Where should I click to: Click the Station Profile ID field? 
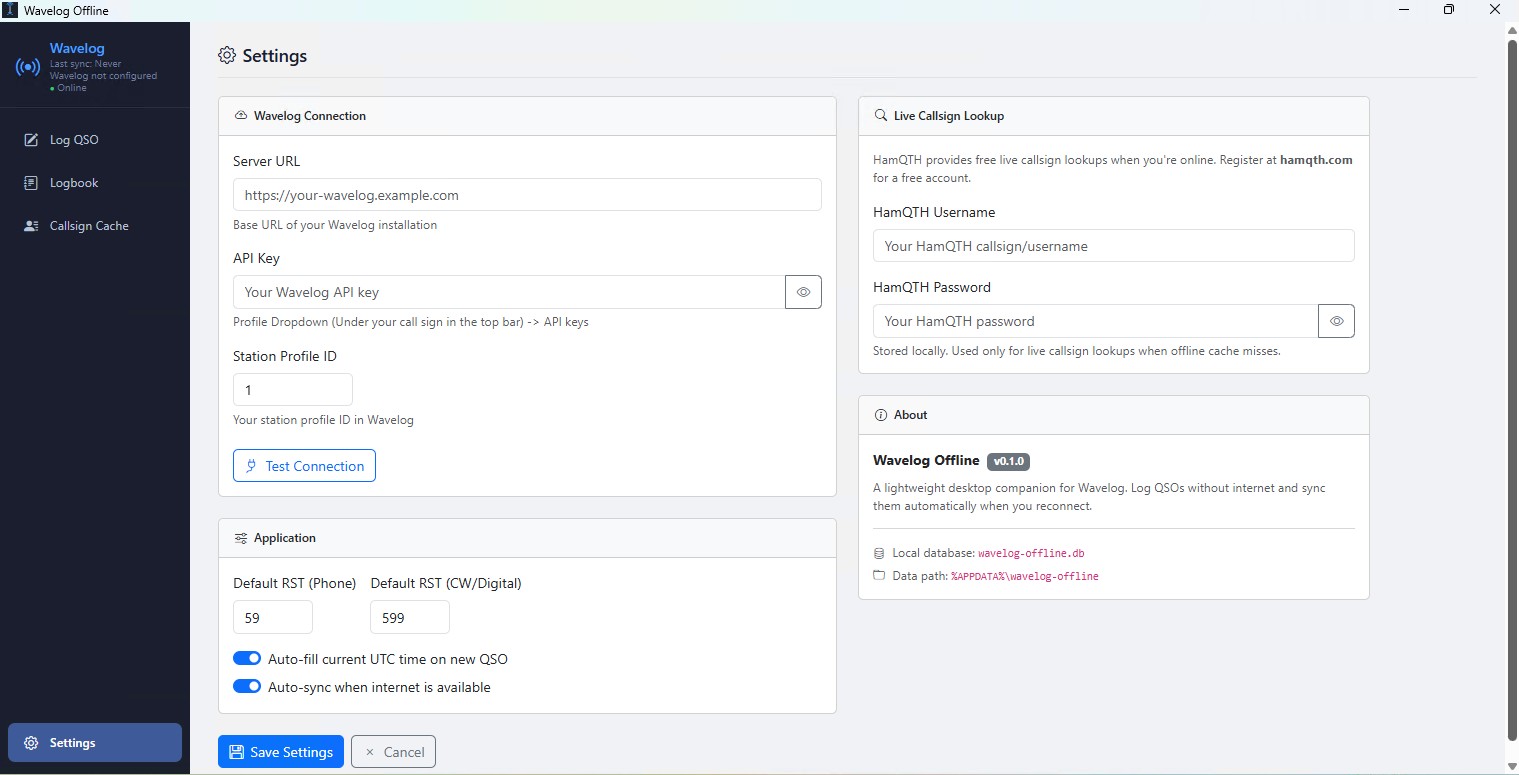pyautogui.click(x=293, y=390)
